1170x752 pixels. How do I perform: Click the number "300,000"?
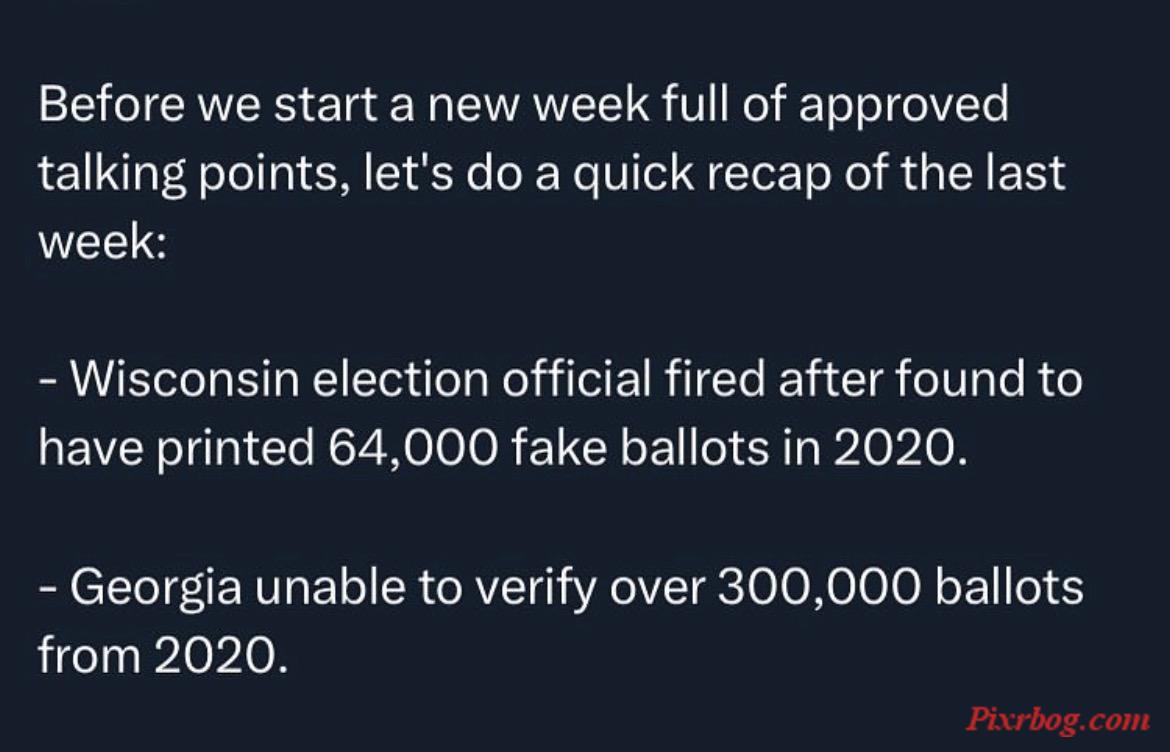(819, 589)
